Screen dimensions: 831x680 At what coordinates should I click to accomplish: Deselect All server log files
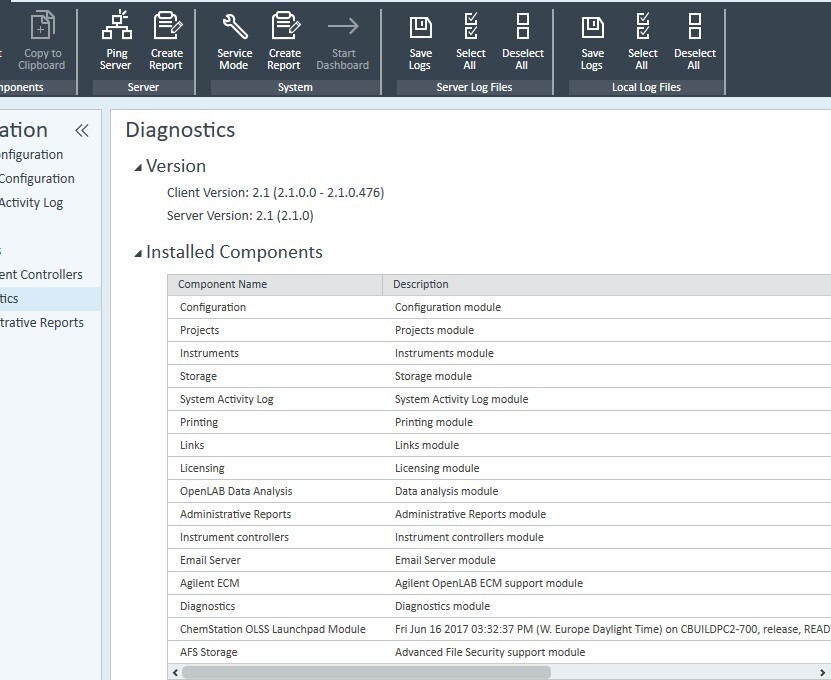point(523,42)
